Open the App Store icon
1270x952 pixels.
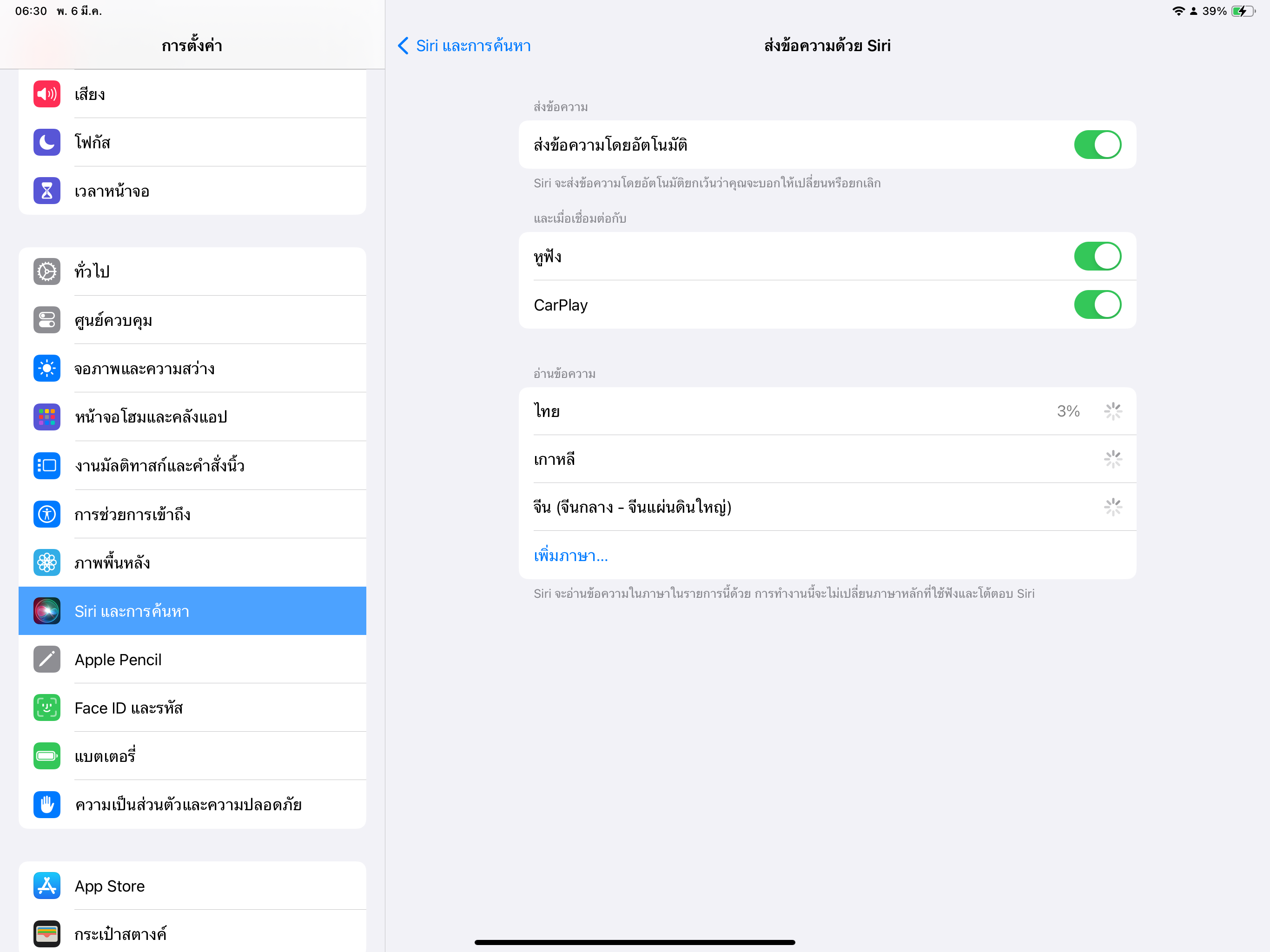46,886
